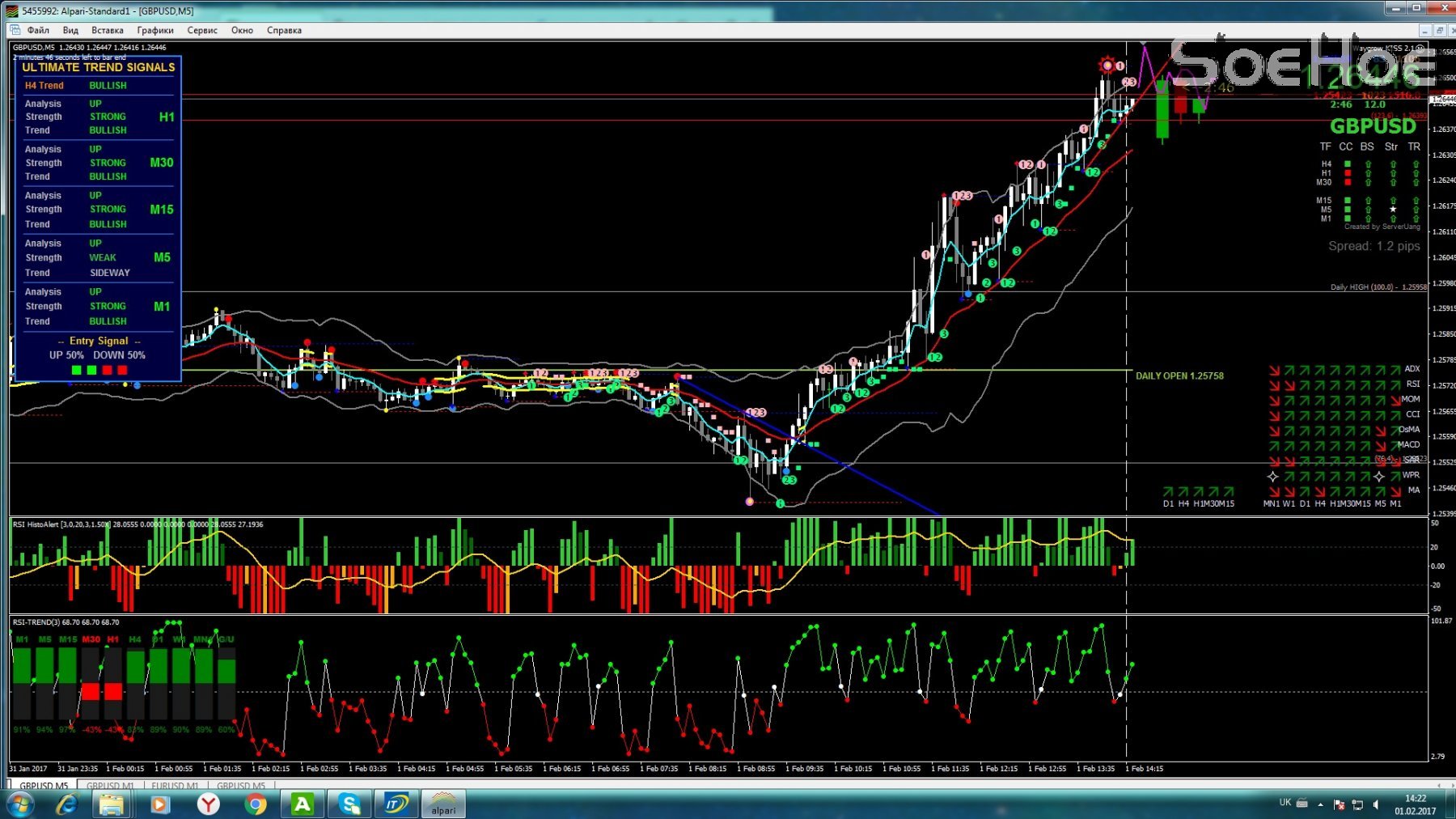Open the Файл menu
Viewport: 1456px width, 819px height.
tap(37, 30)
